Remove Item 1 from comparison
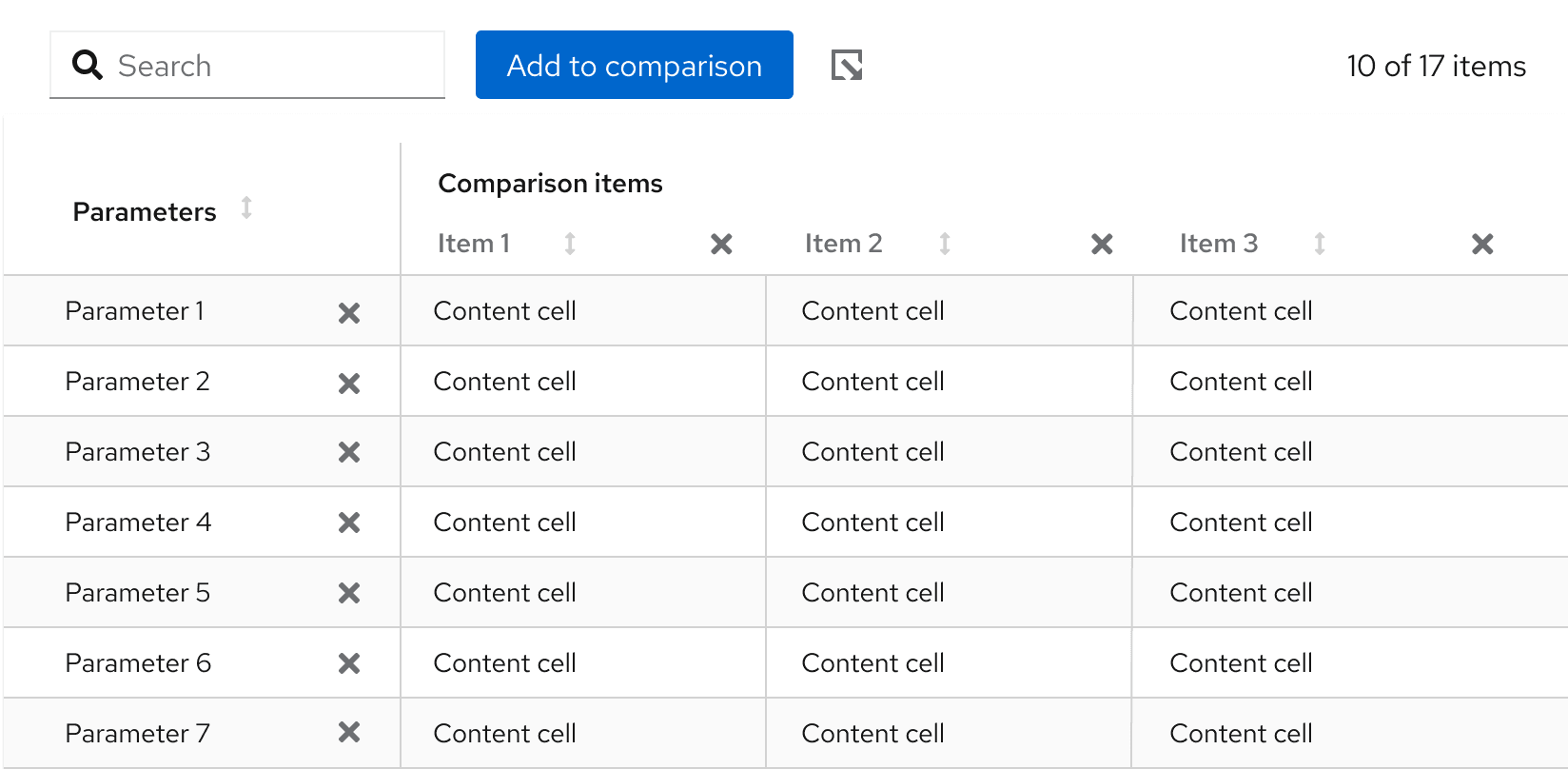The width and height of the screenshot is (1568, 769). pyautogui.click(x=721, y=245)
